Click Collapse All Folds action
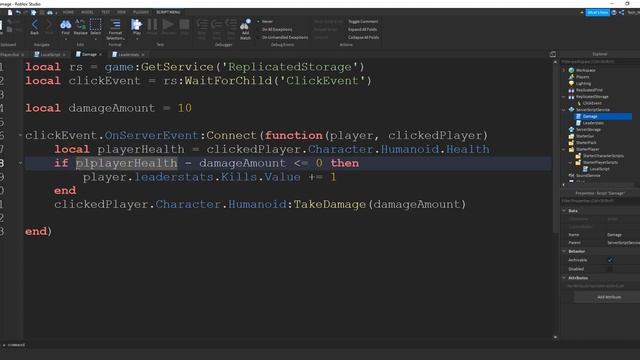640x360 pixels. click(363, 37)
